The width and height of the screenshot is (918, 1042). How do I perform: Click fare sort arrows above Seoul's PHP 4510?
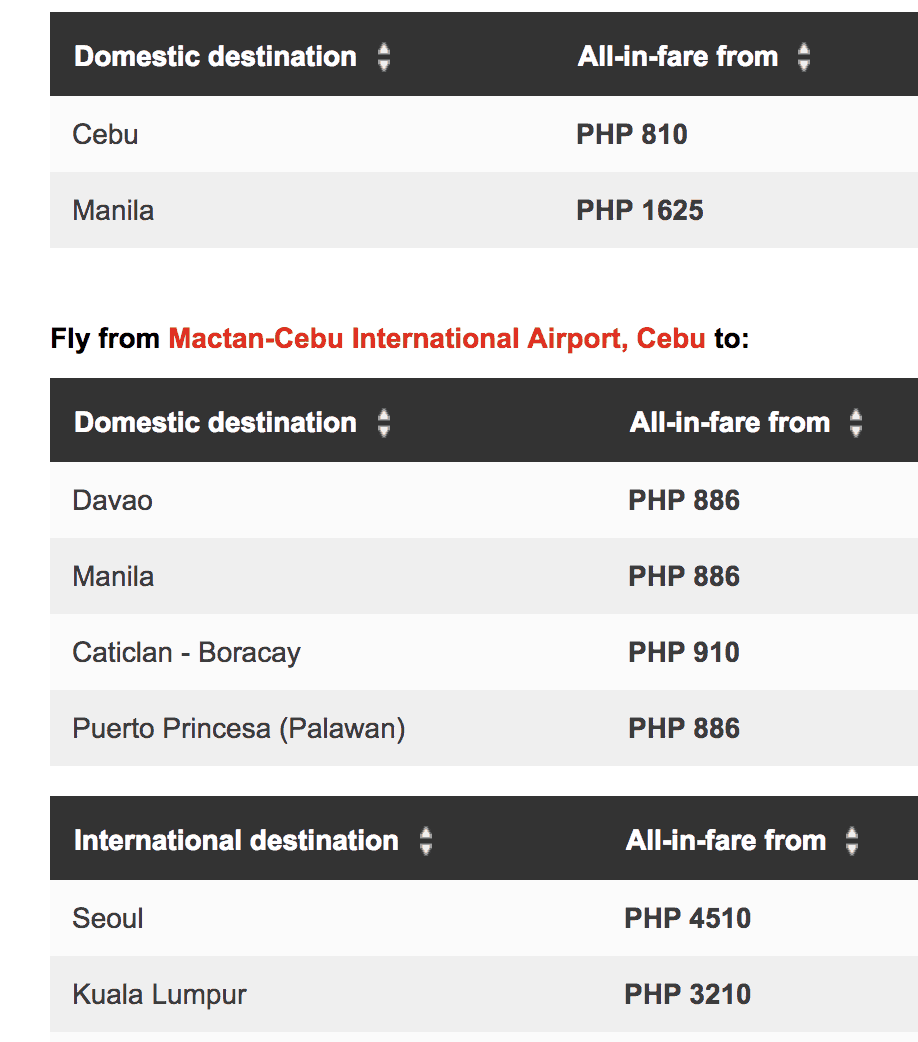852,841
